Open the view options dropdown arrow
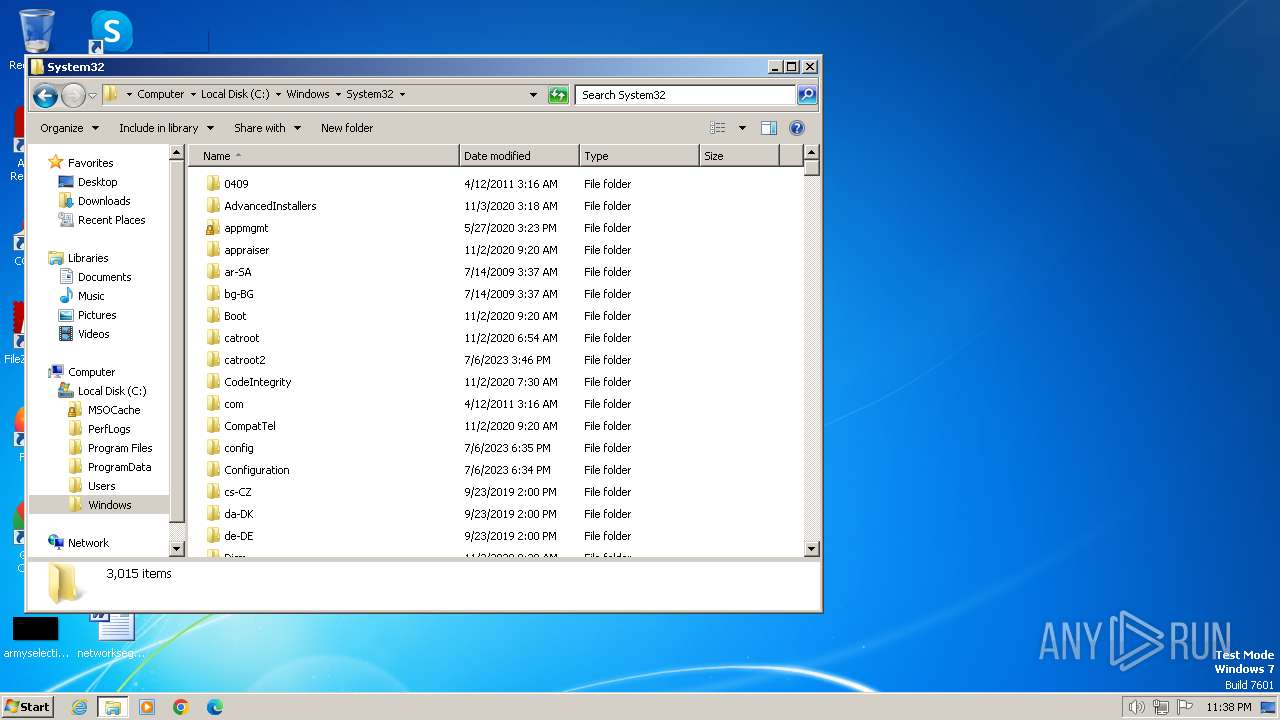Image resolution: width=1280 pixels, height=720 pixels. 742,128
